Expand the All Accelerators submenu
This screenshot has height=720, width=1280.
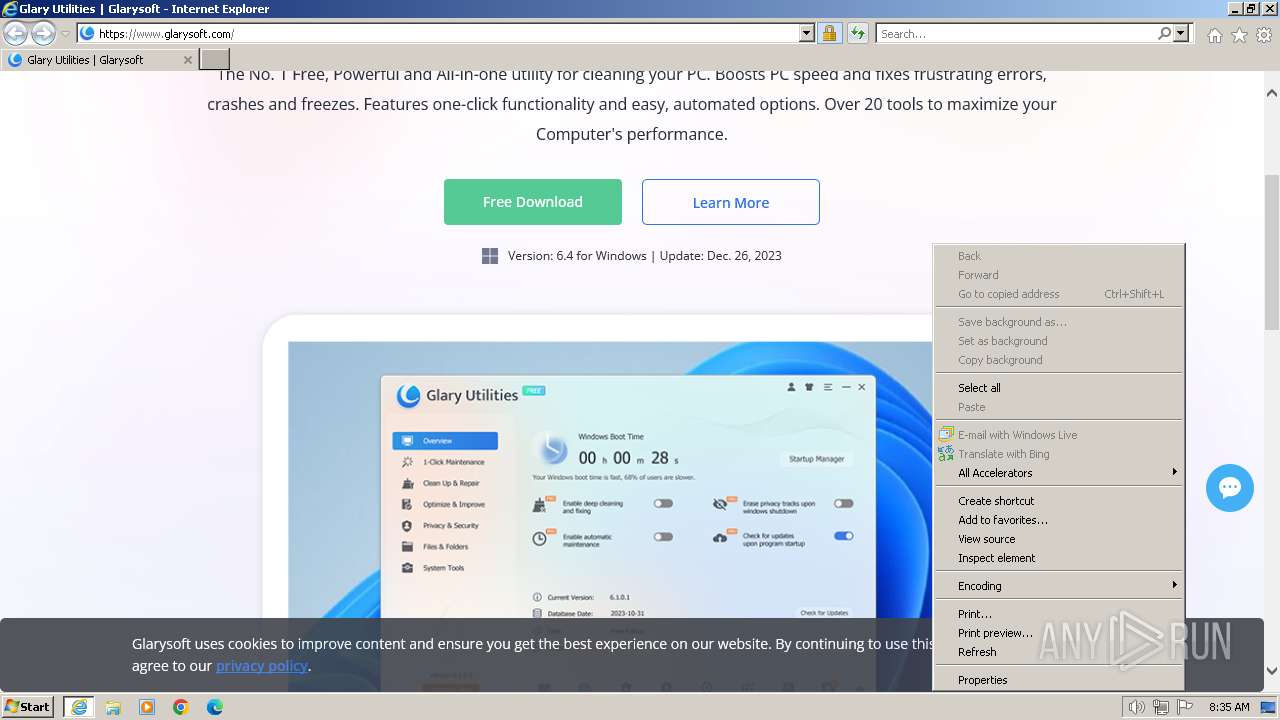pos(1058,473)
